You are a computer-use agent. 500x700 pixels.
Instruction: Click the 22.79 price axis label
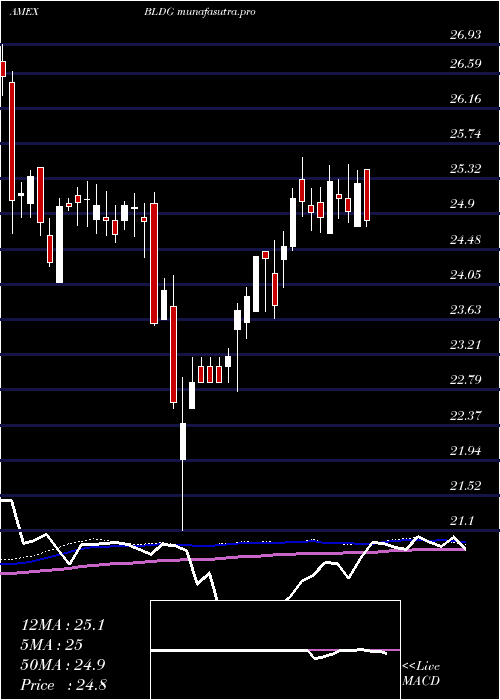465,380
